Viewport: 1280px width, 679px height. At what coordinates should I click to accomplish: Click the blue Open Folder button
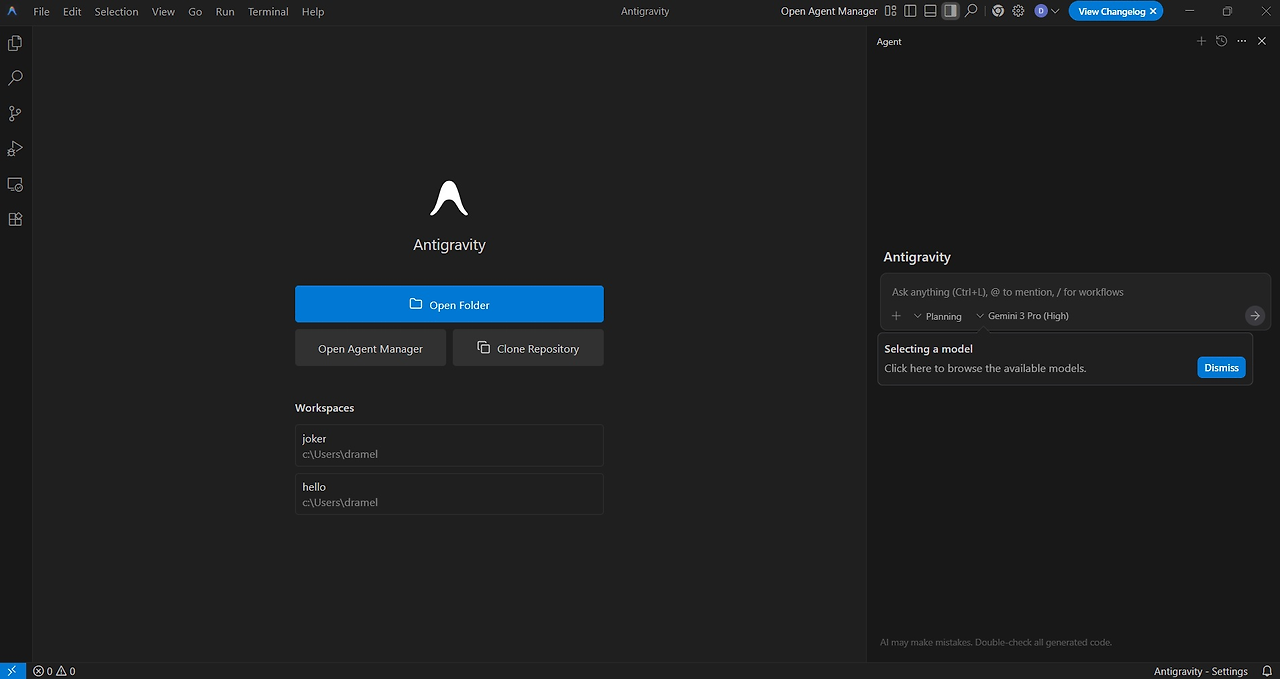tap(449, 304)
